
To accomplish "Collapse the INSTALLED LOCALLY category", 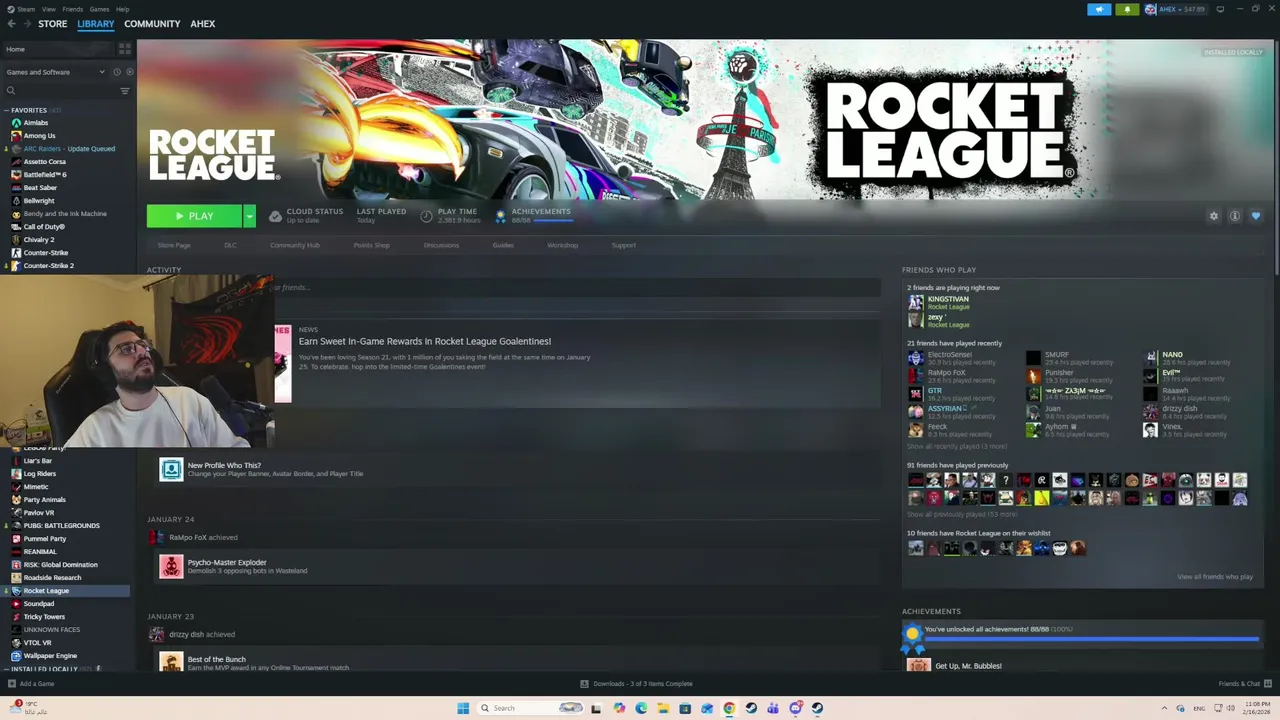I will point(7,669).
